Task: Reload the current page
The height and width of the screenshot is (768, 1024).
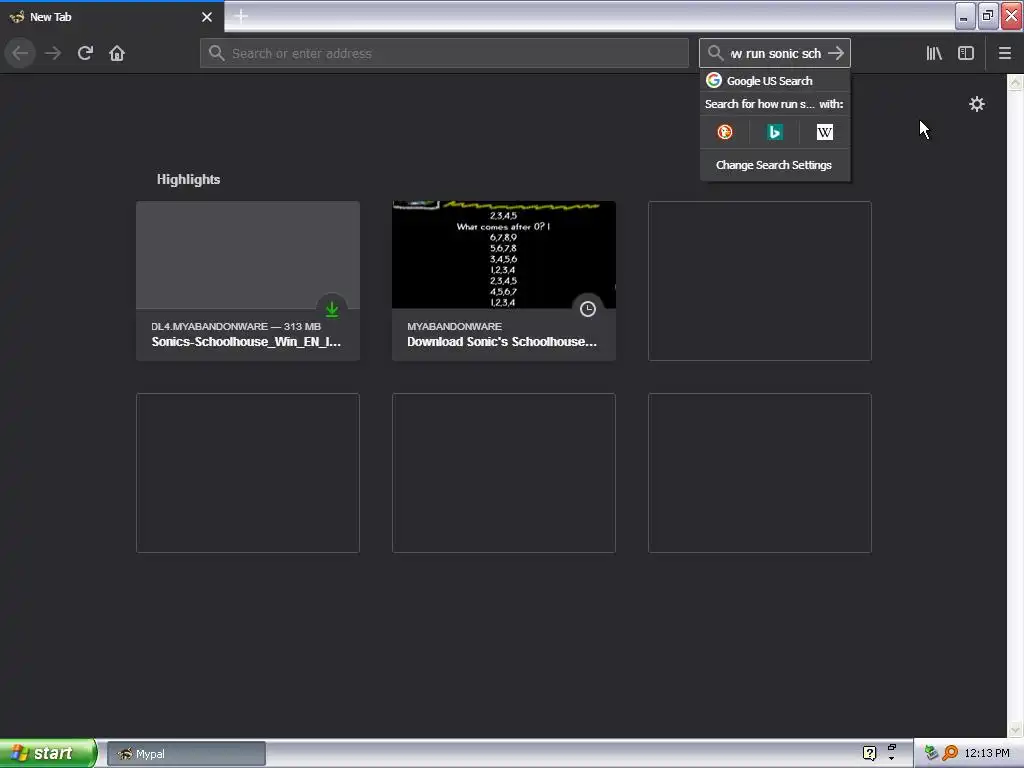Action: tap(85, 53)
